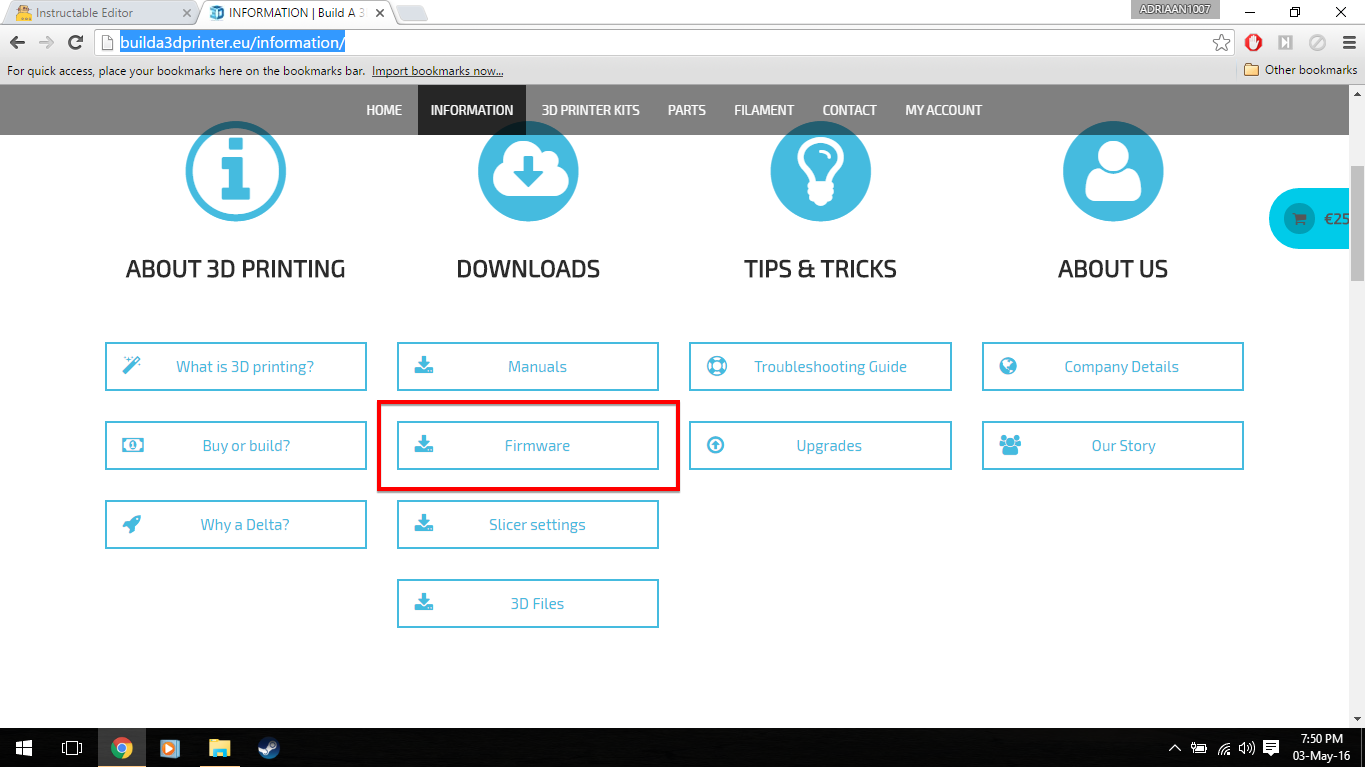Image resolution: width=1365 pixels, height=767 pixels.
Task: Open Task View on the taskbar
Action: pyautogui.click(x=72, y=747)
